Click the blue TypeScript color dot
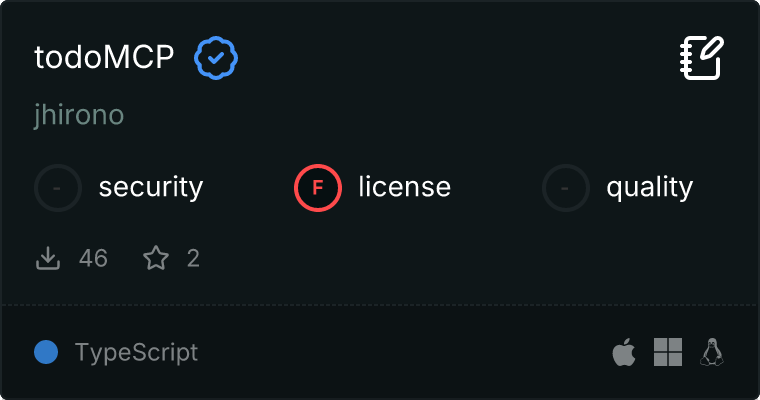Screen dimensions: 760x400 pyautogui.click(x=45, y=352)
